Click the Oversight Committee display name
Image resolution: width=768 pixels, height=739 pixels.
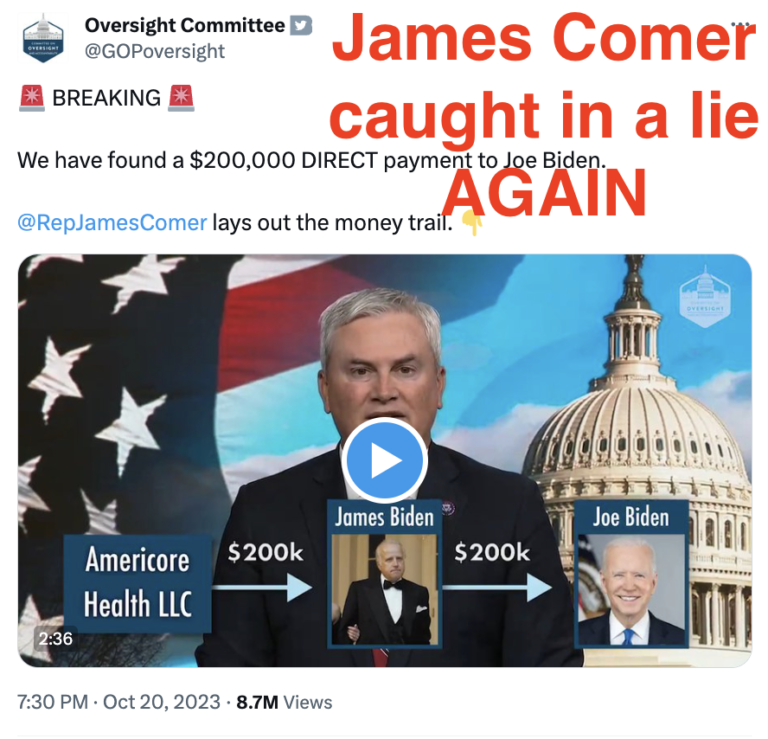click(185, 25)
